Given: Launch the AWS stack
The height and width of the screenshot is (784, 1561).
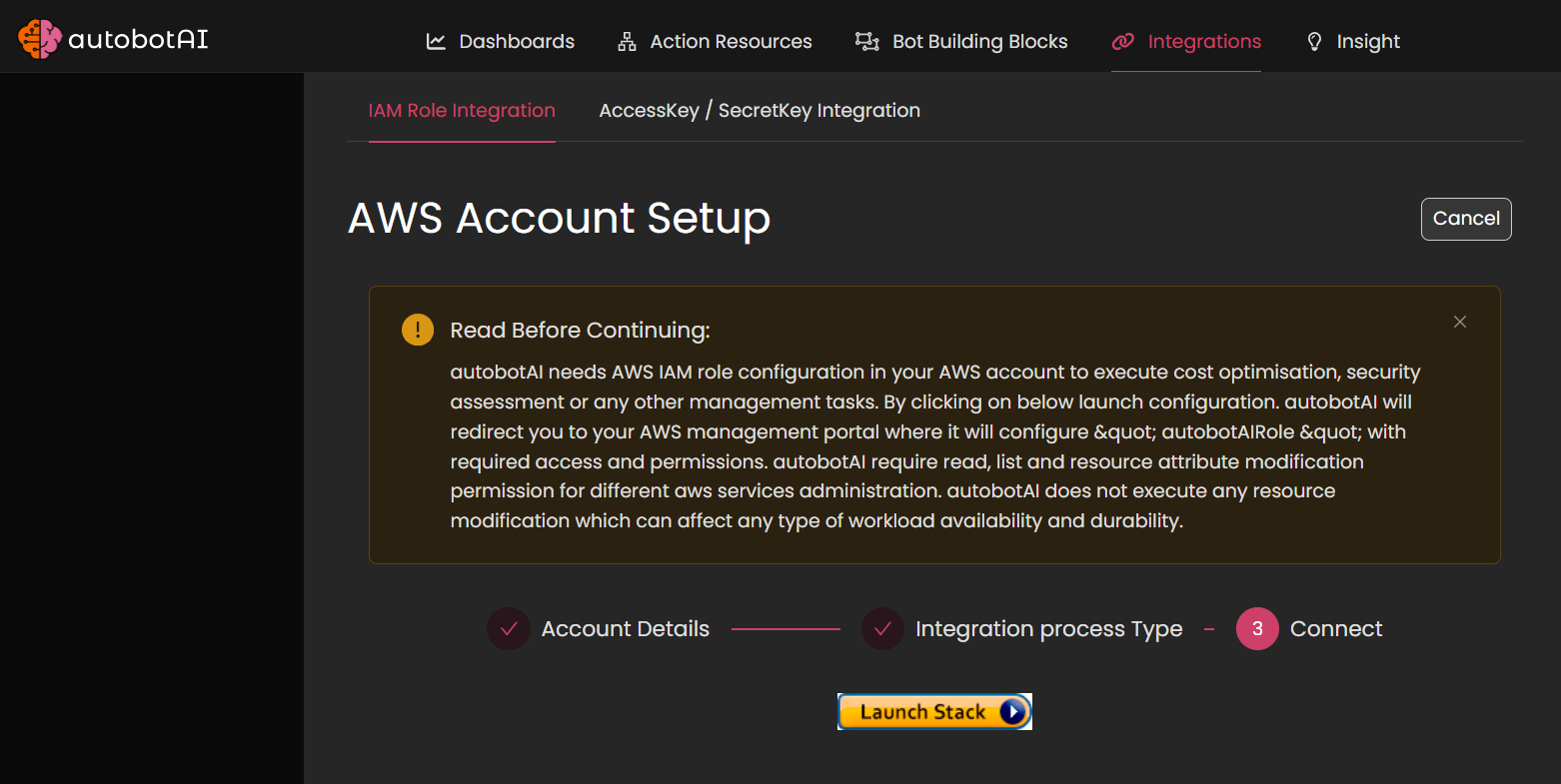Looking at the screenshot, I should 934,712.
